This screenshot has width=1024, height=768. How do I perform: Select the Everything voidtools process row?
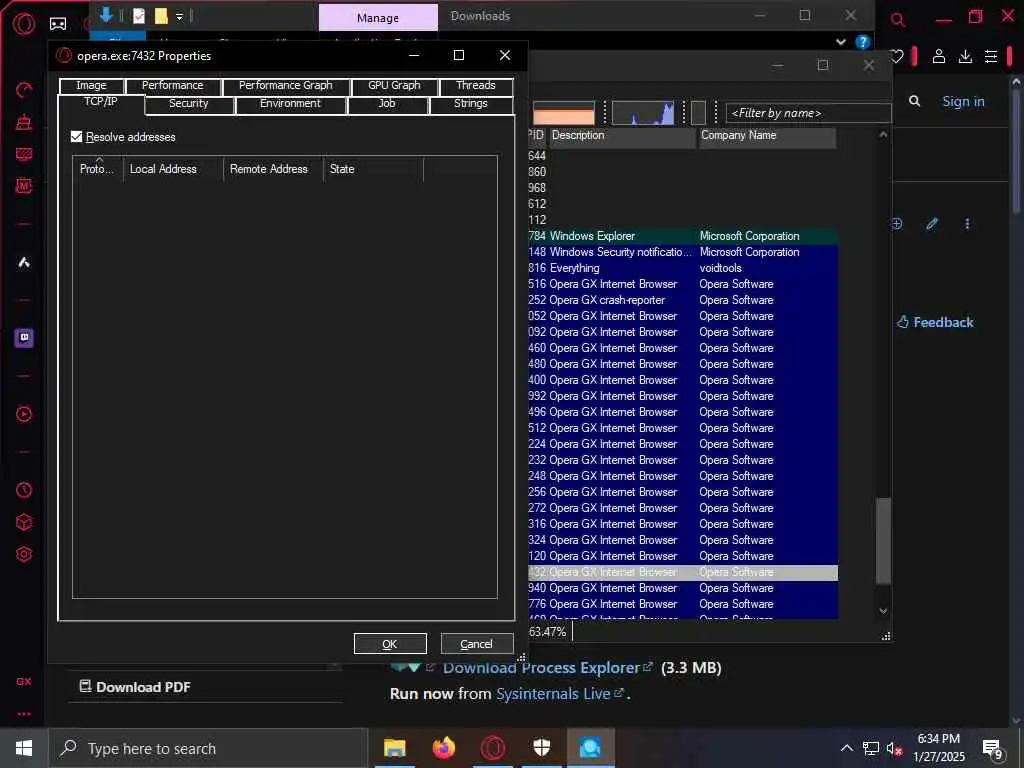coord(683,268)
